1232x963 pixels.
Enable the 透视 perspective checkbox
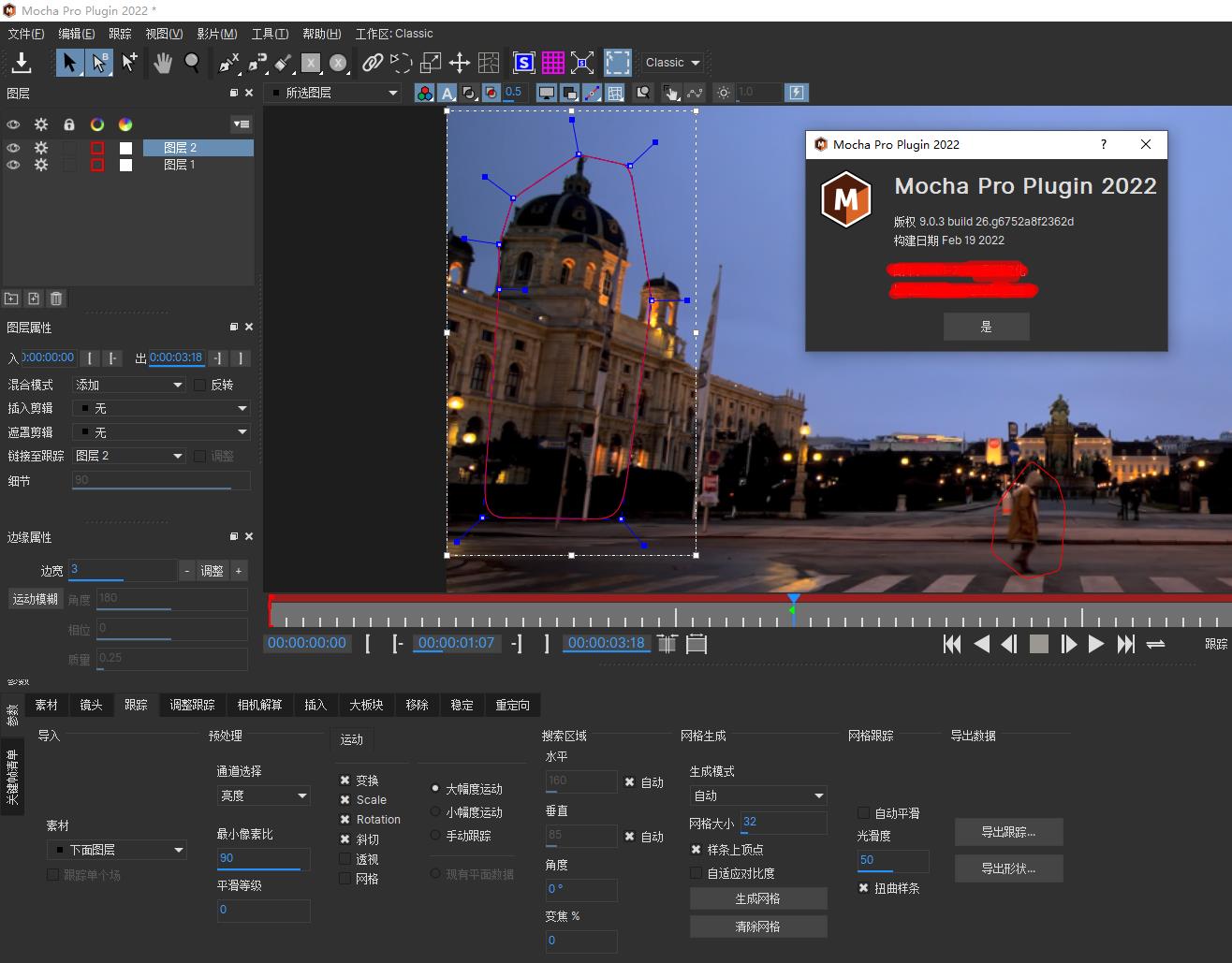point(345,859)
